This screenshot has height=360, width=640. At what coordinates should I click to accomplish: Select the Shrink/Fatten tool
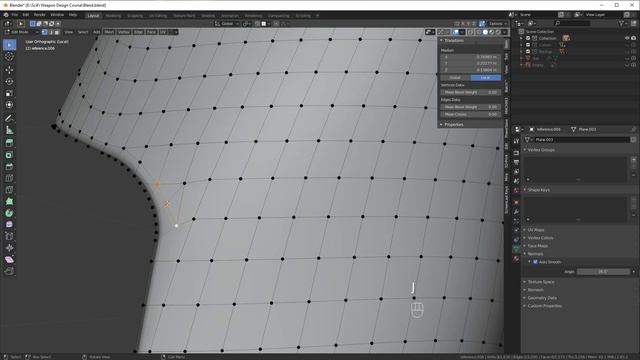click(9, 248)
